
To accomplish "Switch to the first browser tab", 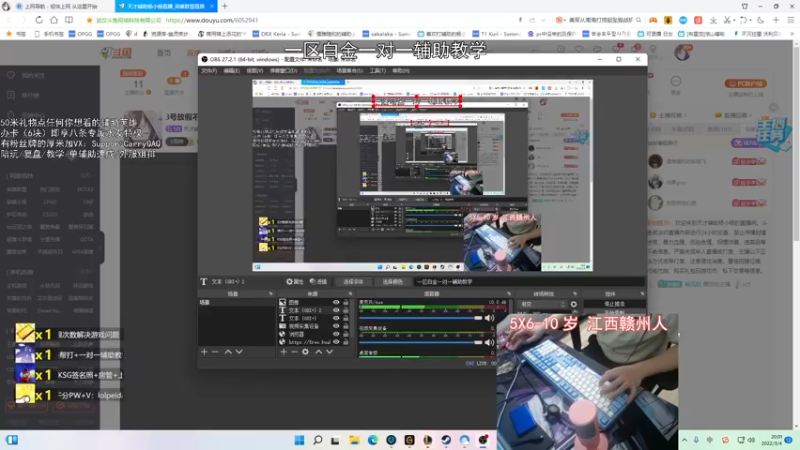I will tap(62, 6).
